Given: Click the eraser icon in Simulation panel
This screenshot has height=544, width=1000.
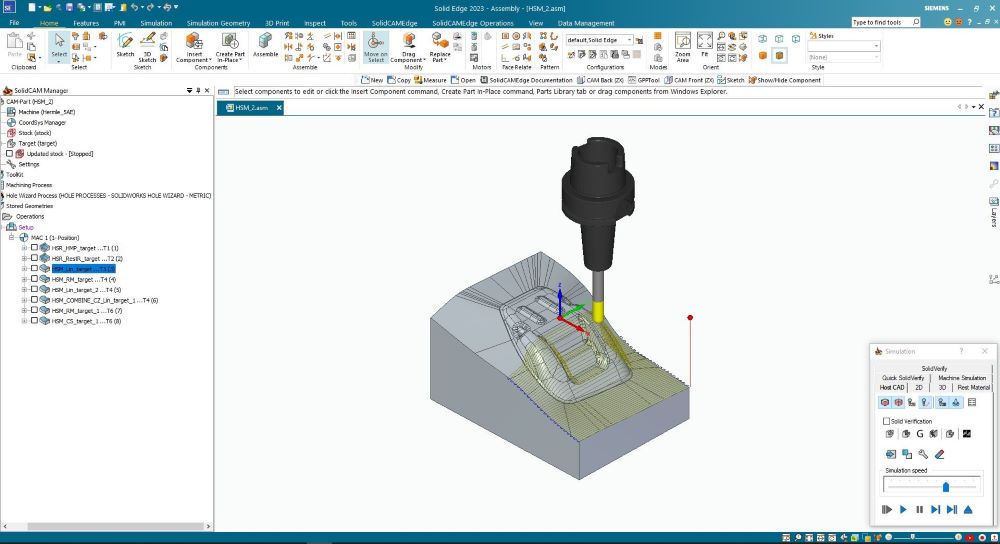Looking at the screenshot, I should 939,454.
